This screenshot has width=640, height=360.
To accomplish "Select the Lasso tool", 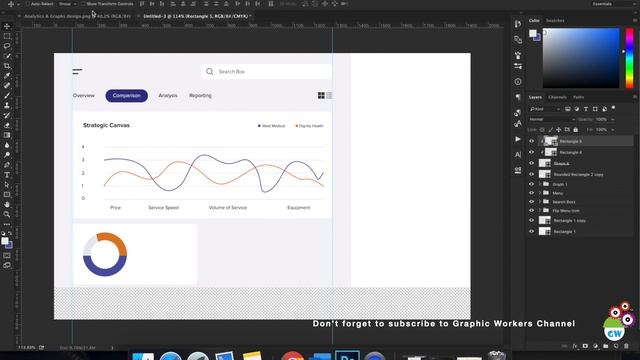I will 7,46.
